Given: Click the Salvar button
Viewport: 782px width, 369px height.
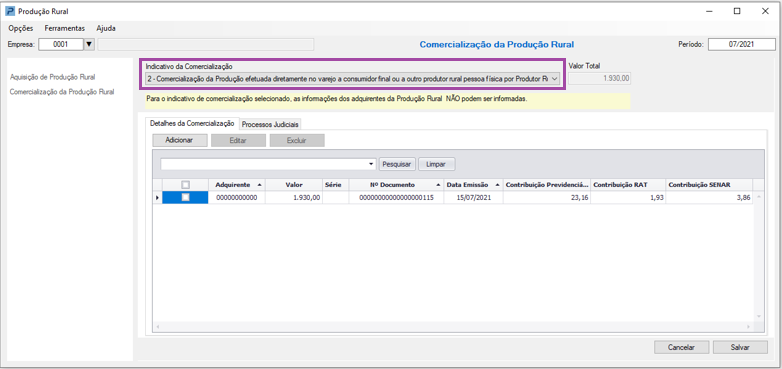Looking at the screenshot, I should [741, 347].
